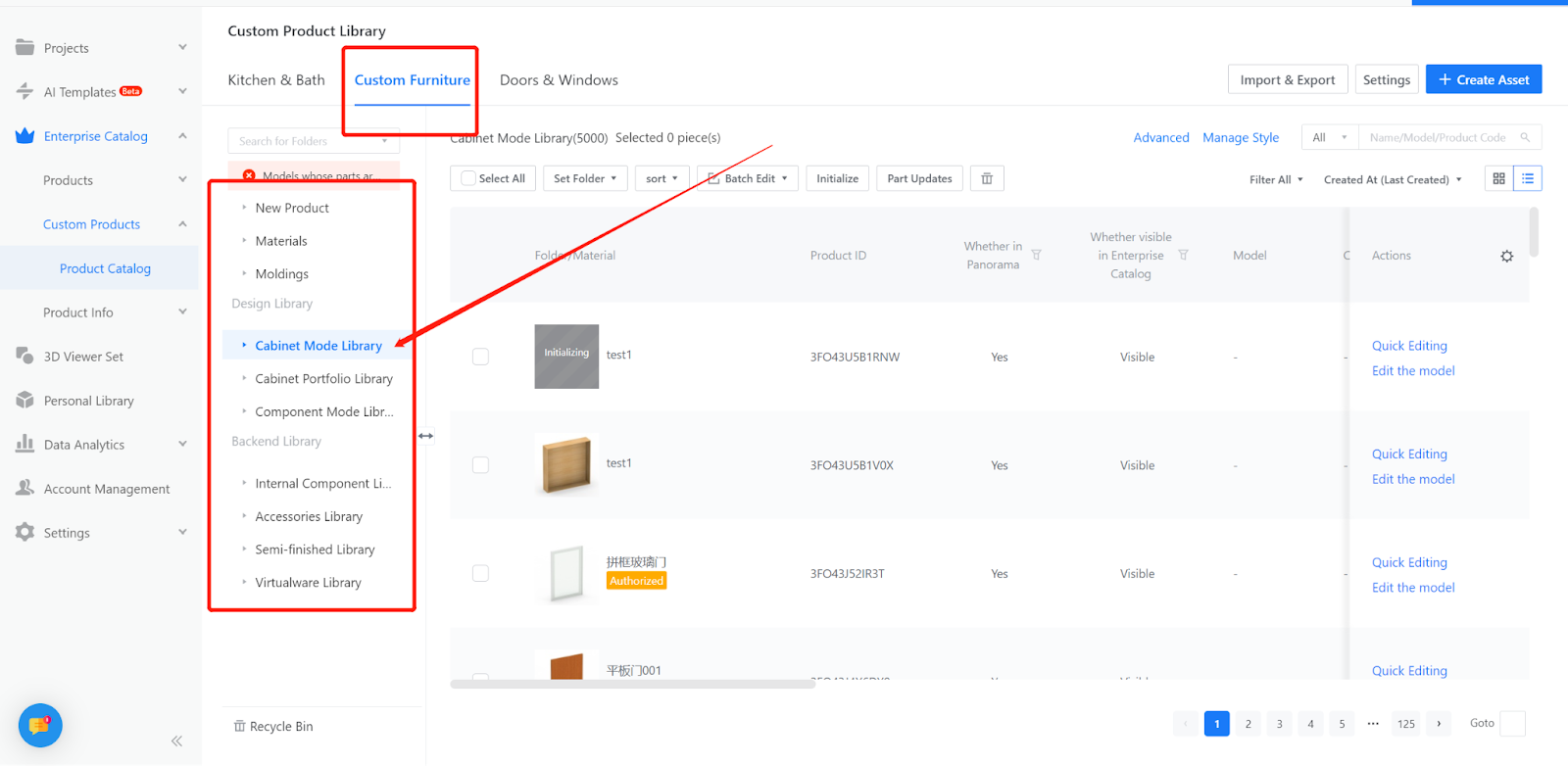Check the box for 3FO43J52IR3T row

point(480,573)
